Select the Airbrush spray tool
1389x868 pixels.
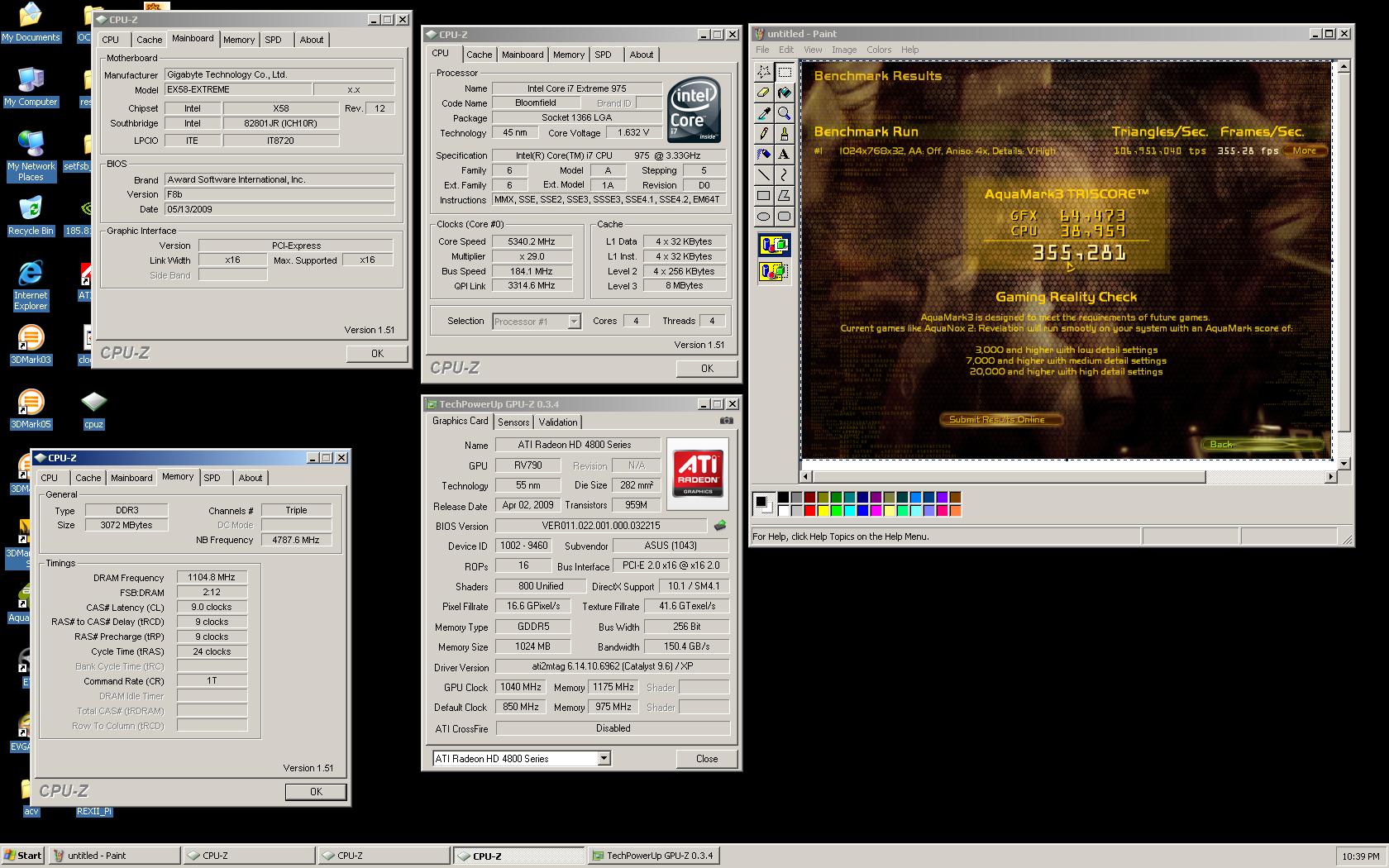click(764, 155)
